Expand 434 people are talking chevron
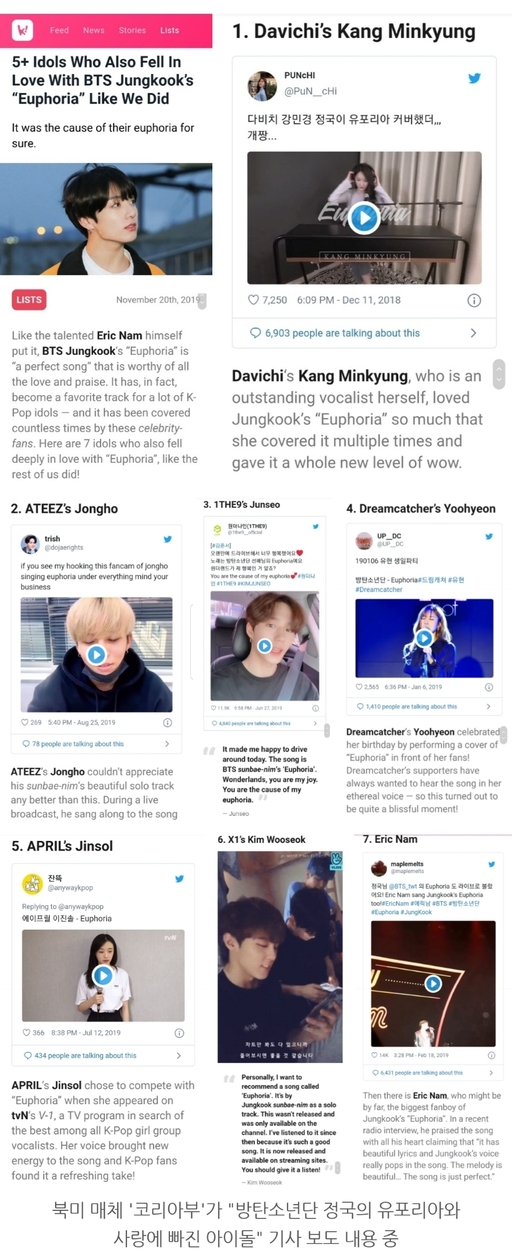 click(178, 1056)
